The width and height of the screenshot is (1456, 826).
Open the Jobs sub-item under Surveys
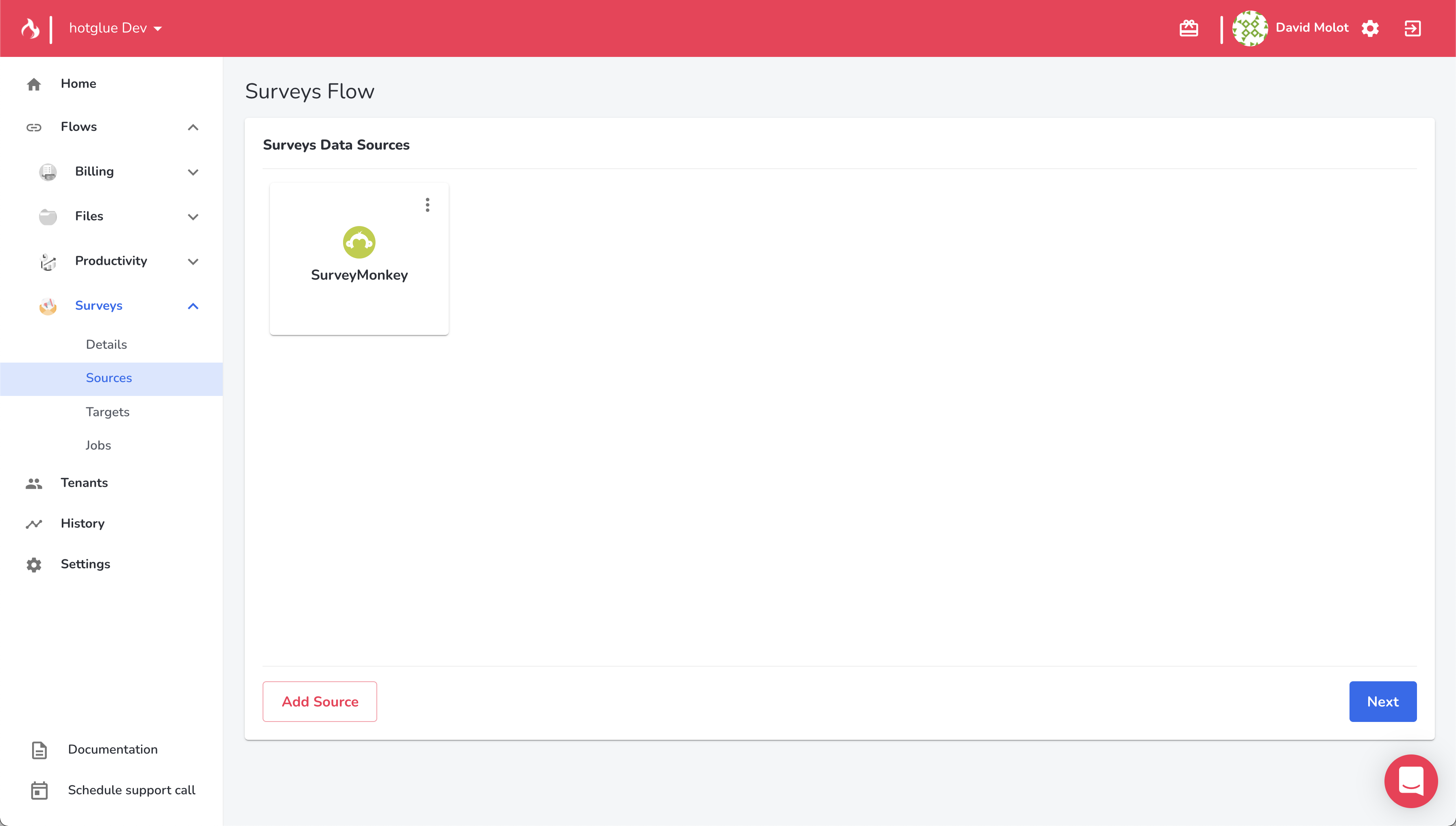98,446
